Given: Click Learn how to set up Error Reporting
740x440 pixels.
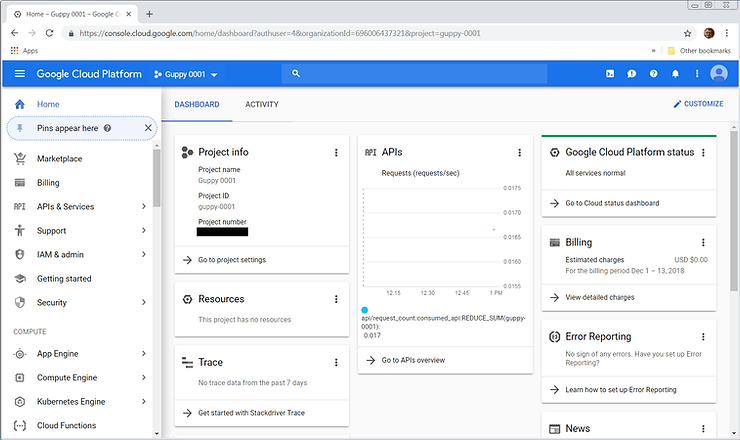Looking at the screenshot, I should click(621, 389).
